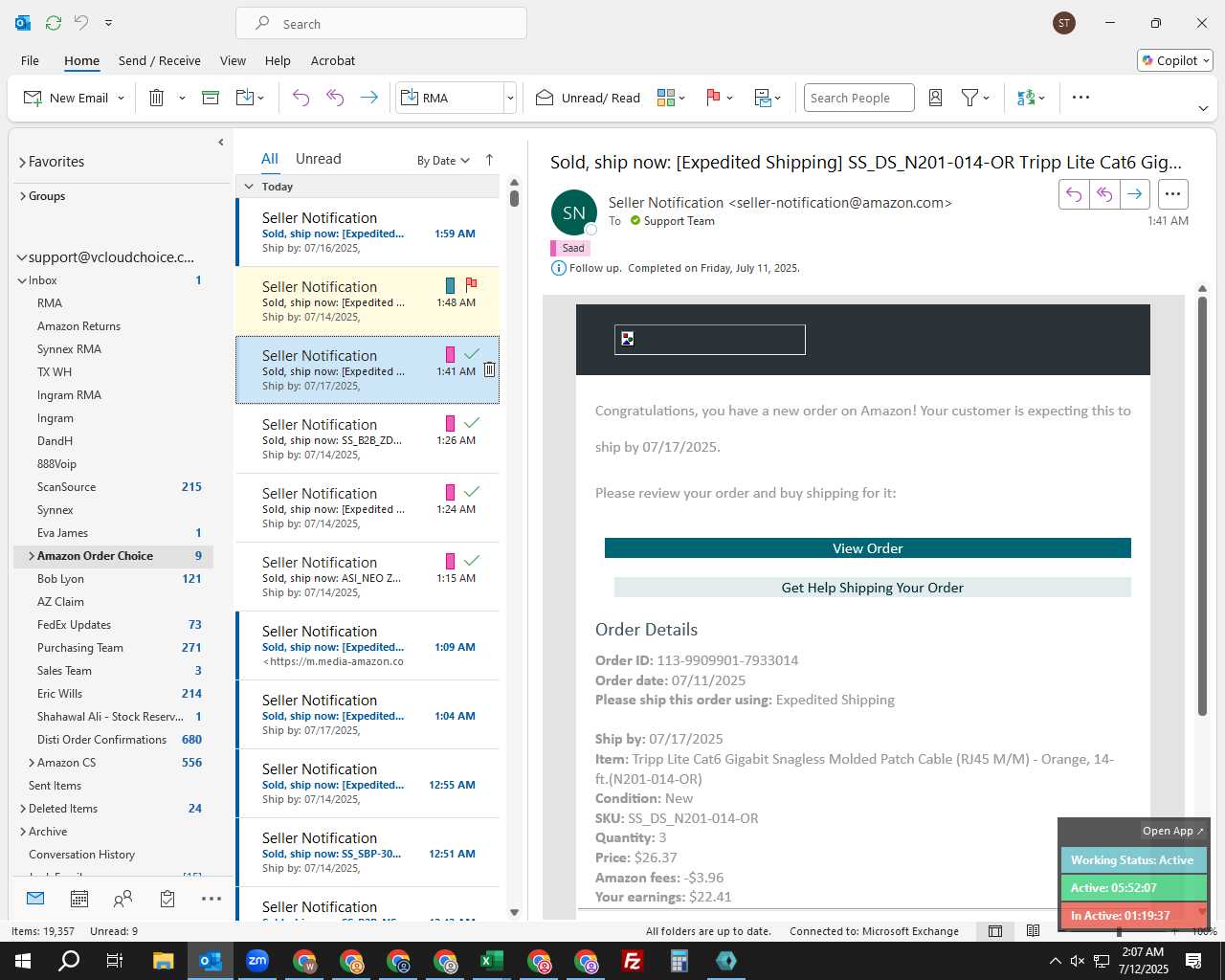The image size is (1225, 980).
Task: Select the ScanSource folder
Action: tap(66, 487)
